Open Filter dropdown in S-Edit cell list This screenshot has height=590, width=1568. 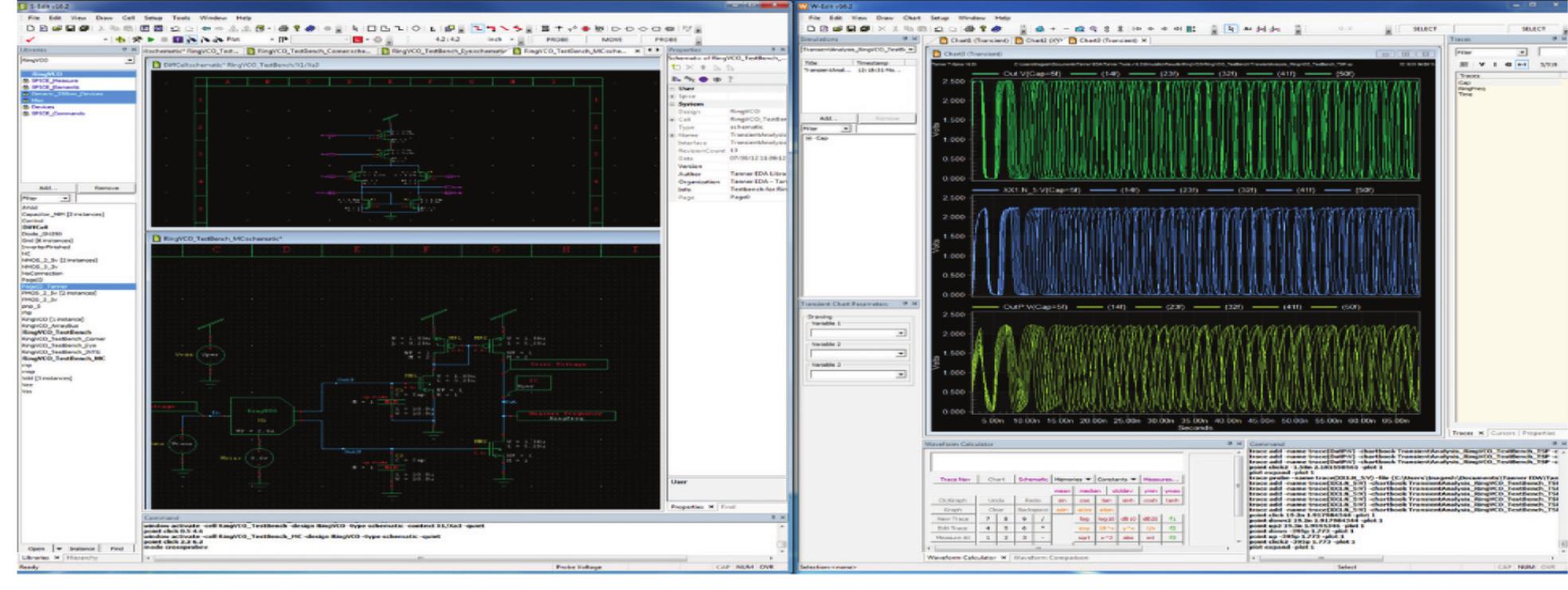(65, 198)
